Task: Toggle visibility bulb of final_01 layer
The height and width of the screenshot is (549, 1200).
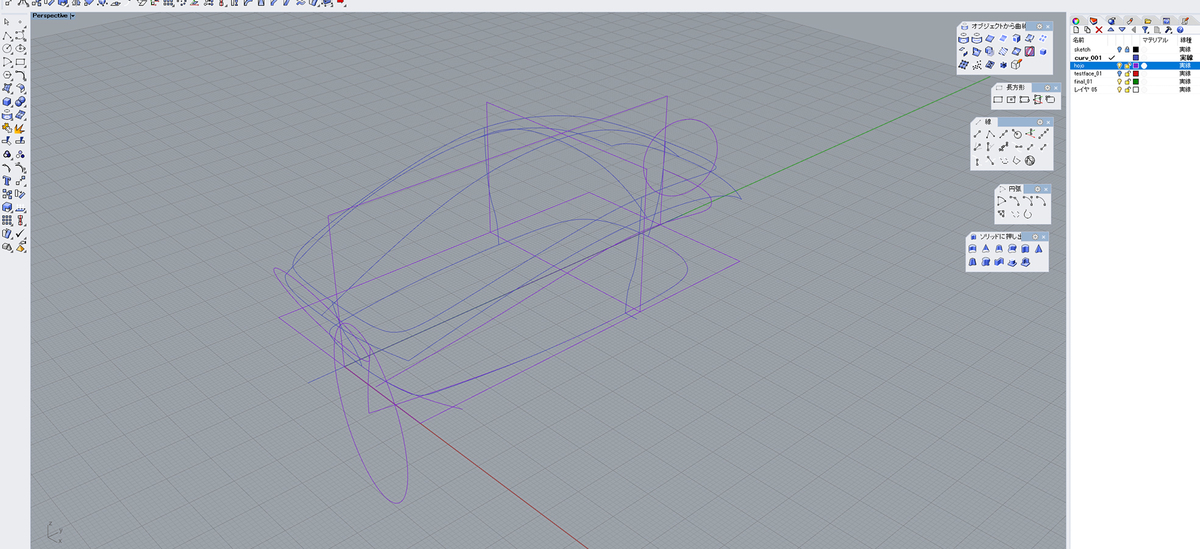Action: pyautogui.click(x=1119, y=81)
